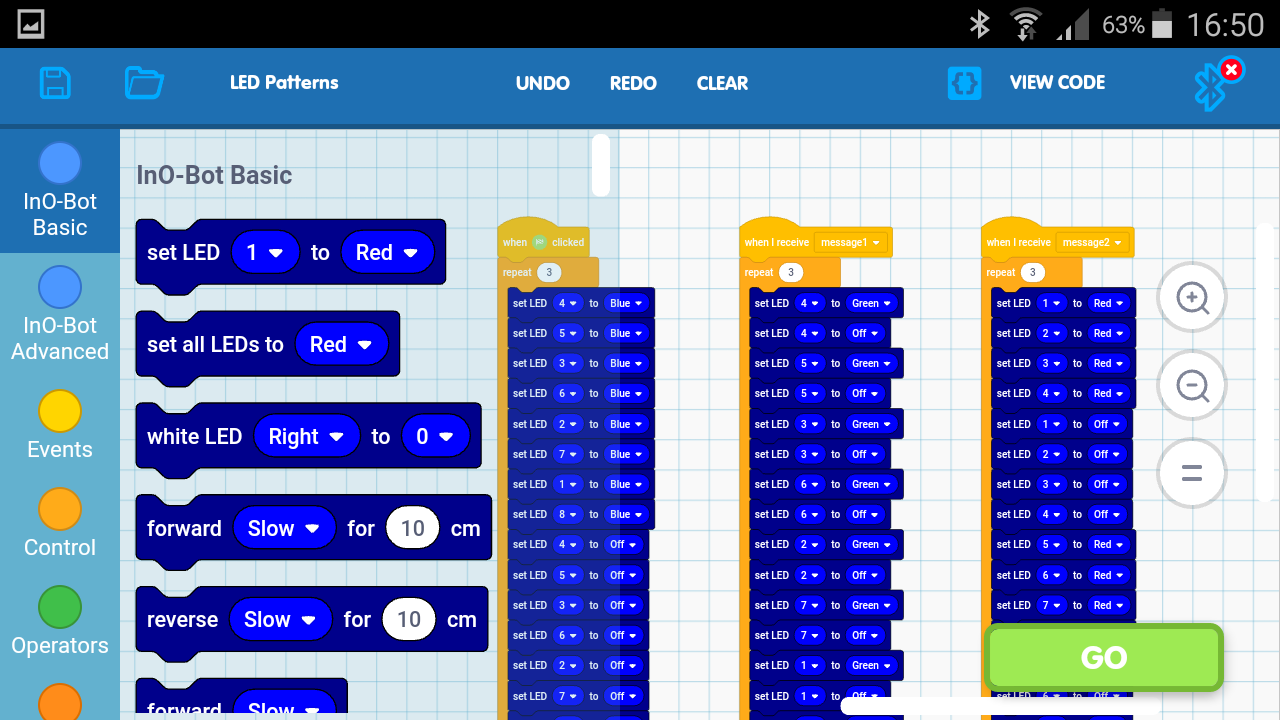The image size is (1280, 720).
Task: Select the Operators category
Action: tap(60, 623)
